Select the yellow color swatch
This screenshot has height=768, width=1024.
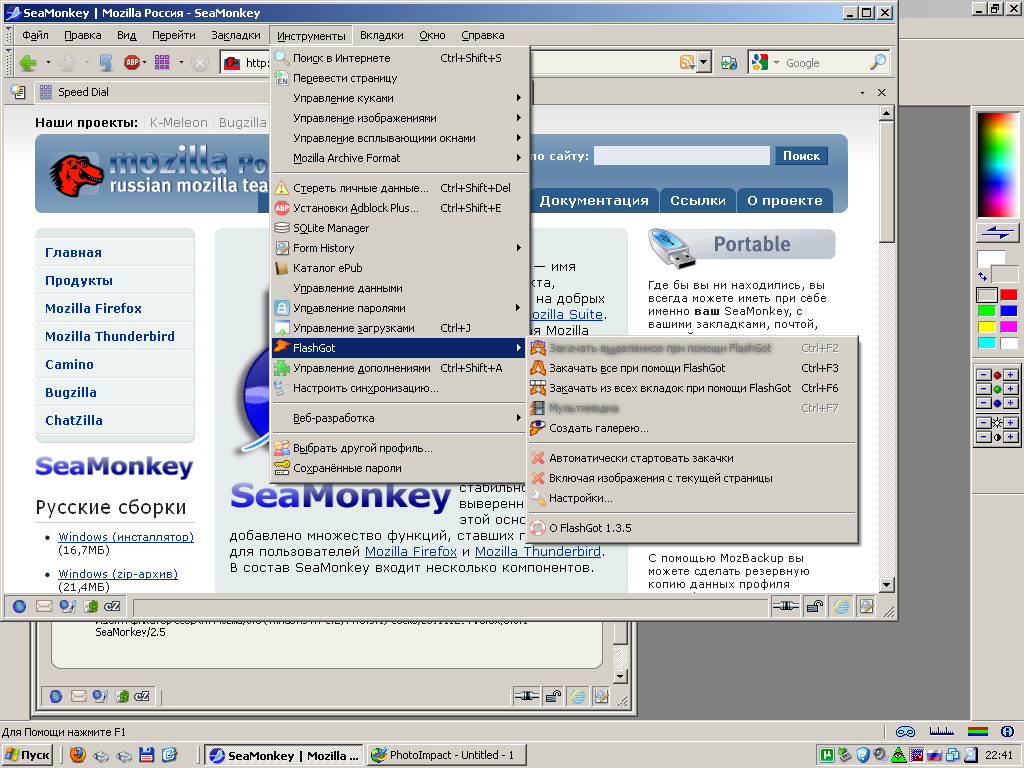986,327
